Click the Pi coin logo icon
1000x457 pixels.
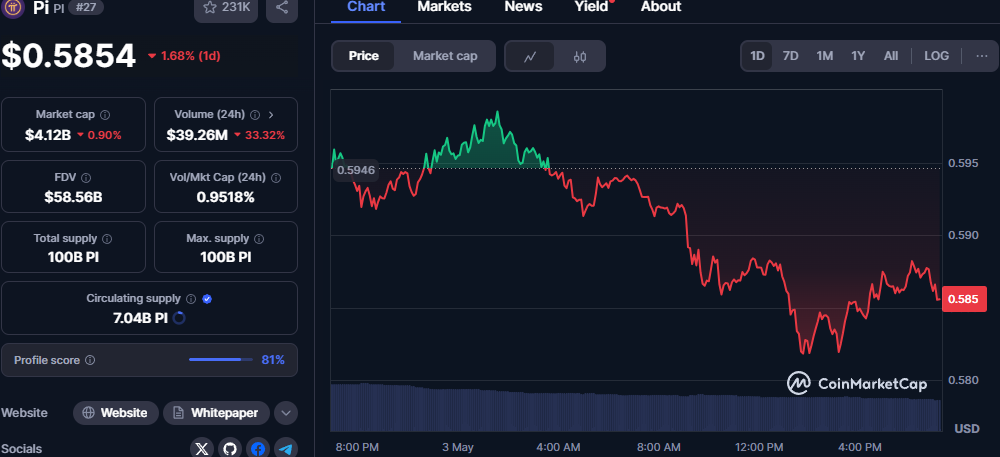13,7
